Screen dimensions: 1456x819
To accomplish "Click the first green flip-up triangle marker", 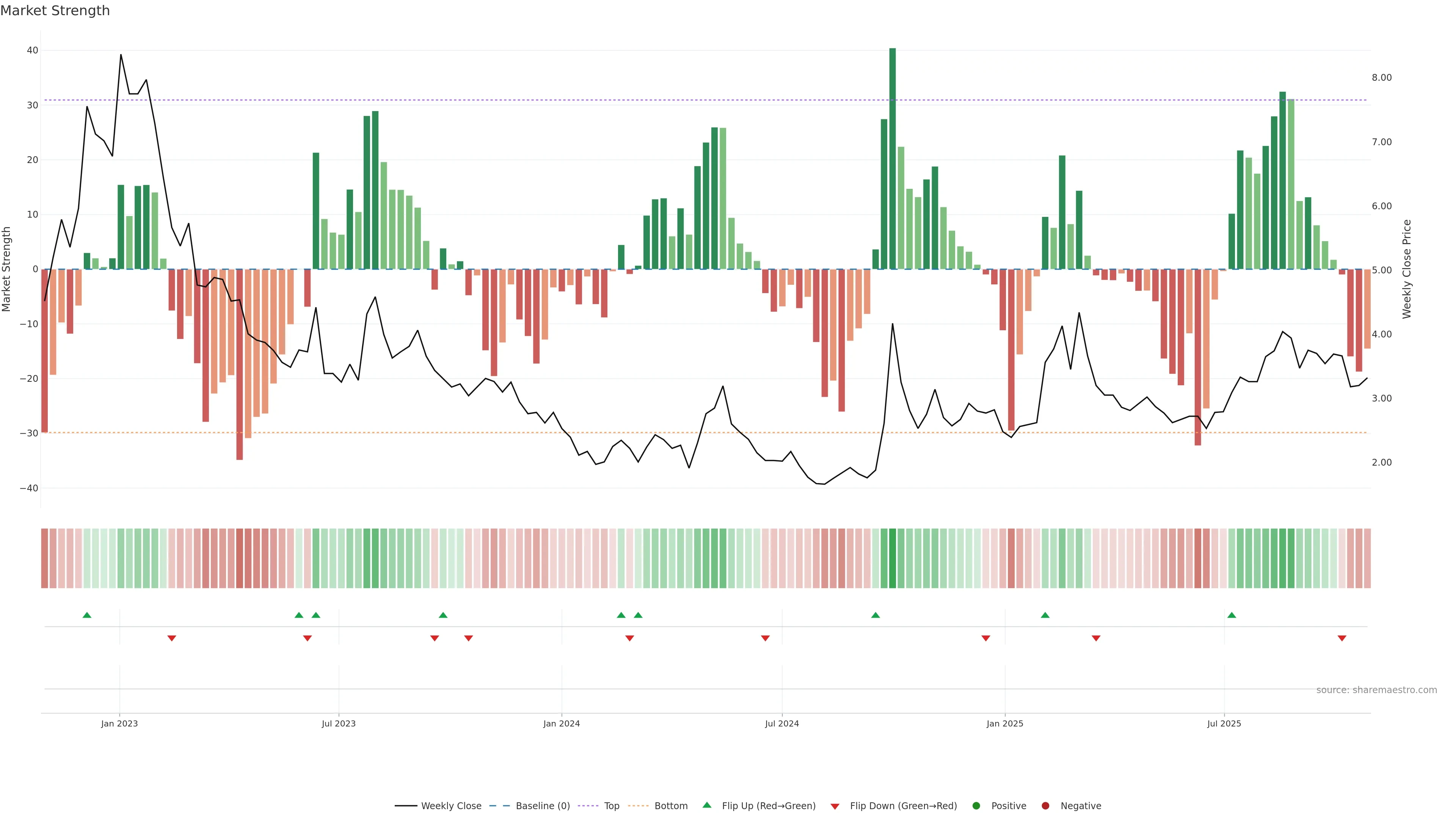I will [x=87, y=615].
